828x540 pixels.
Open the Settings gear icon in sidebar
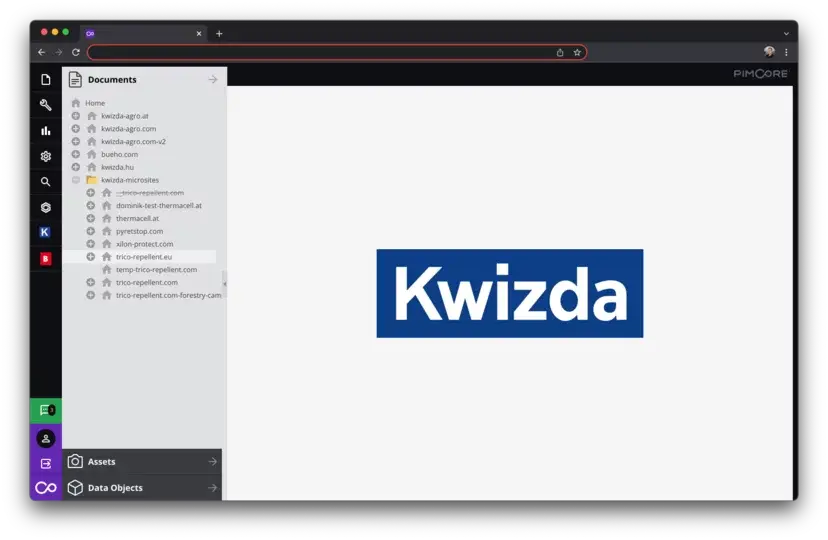coord(46,156)
